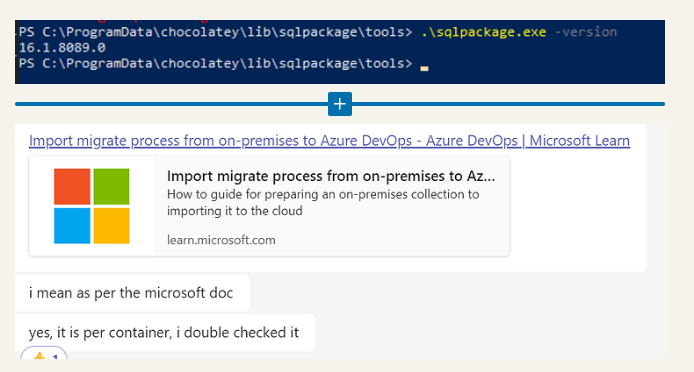Viewport: 694px width, 372px height.
Task: Open link preview card title 'Import migrate process from on-premises to Az...'
Action: point(331,176)
